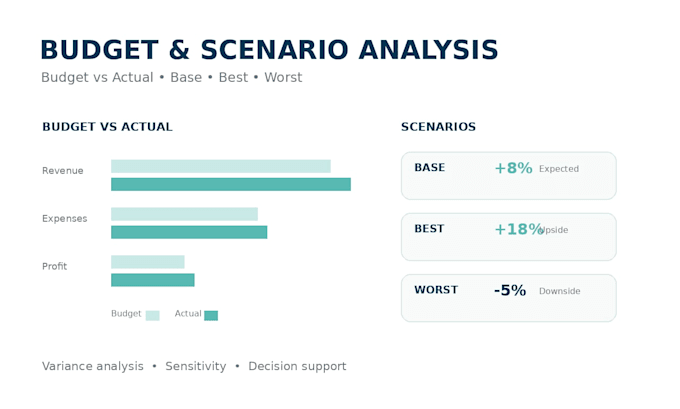680x409 pixels.
Task: Select the Budget & Scenario Analysis title
Action: [269, 49]
